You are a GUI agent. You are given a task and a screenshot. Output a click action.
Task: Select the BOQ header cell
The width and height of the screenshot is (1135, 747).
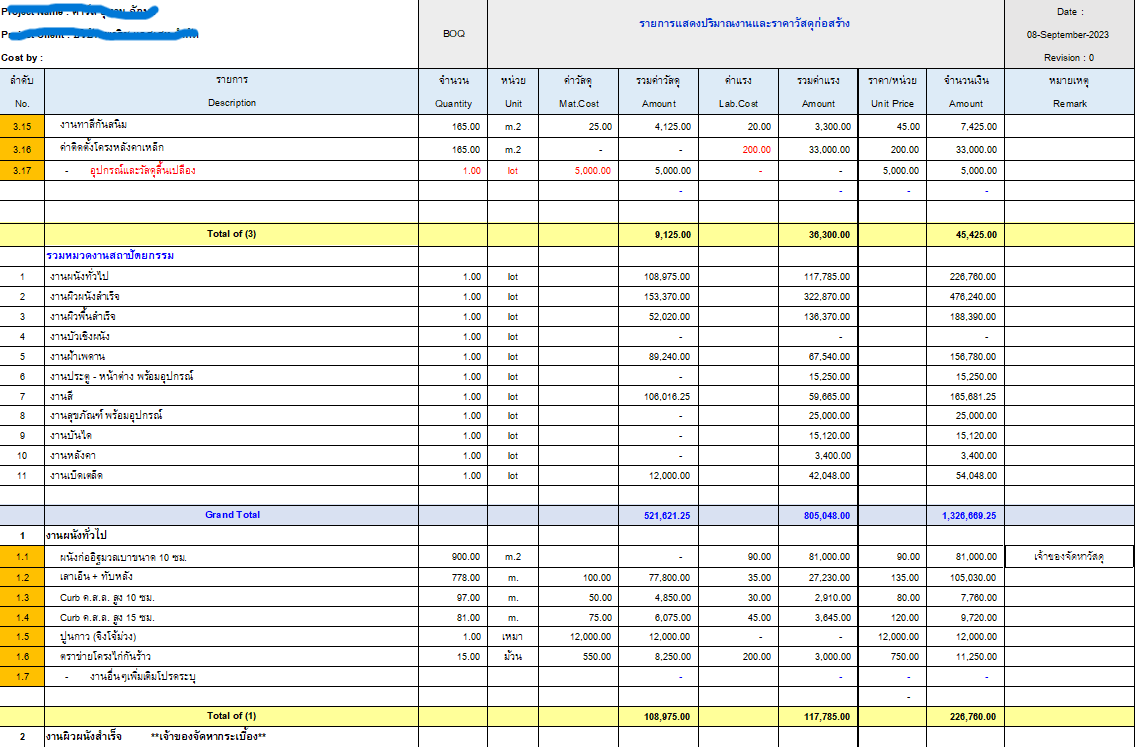[453, 34]
